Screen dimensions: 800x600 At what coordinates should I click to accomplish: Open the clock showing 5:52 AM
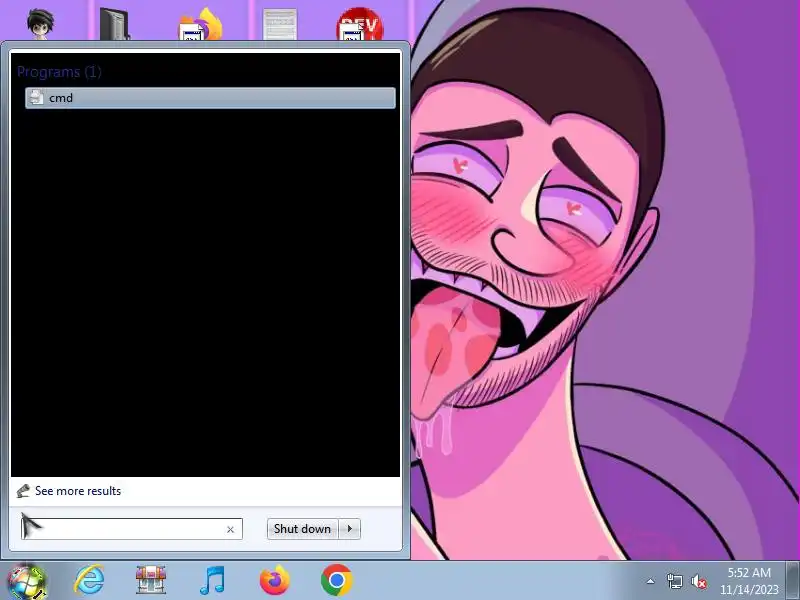tap(749, 581)
